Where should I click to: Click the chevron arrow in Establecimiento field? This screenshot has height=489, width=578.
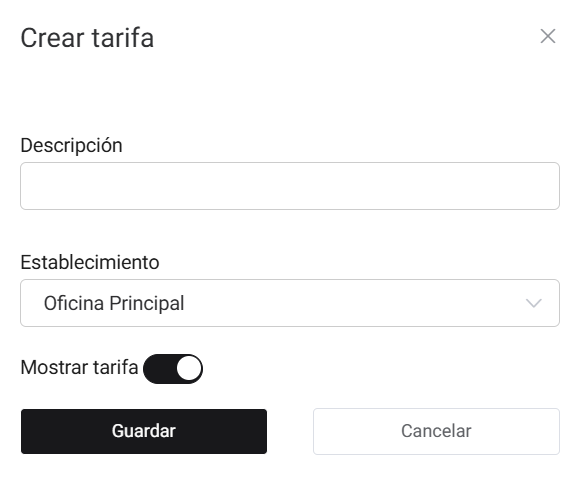[533, 303]
